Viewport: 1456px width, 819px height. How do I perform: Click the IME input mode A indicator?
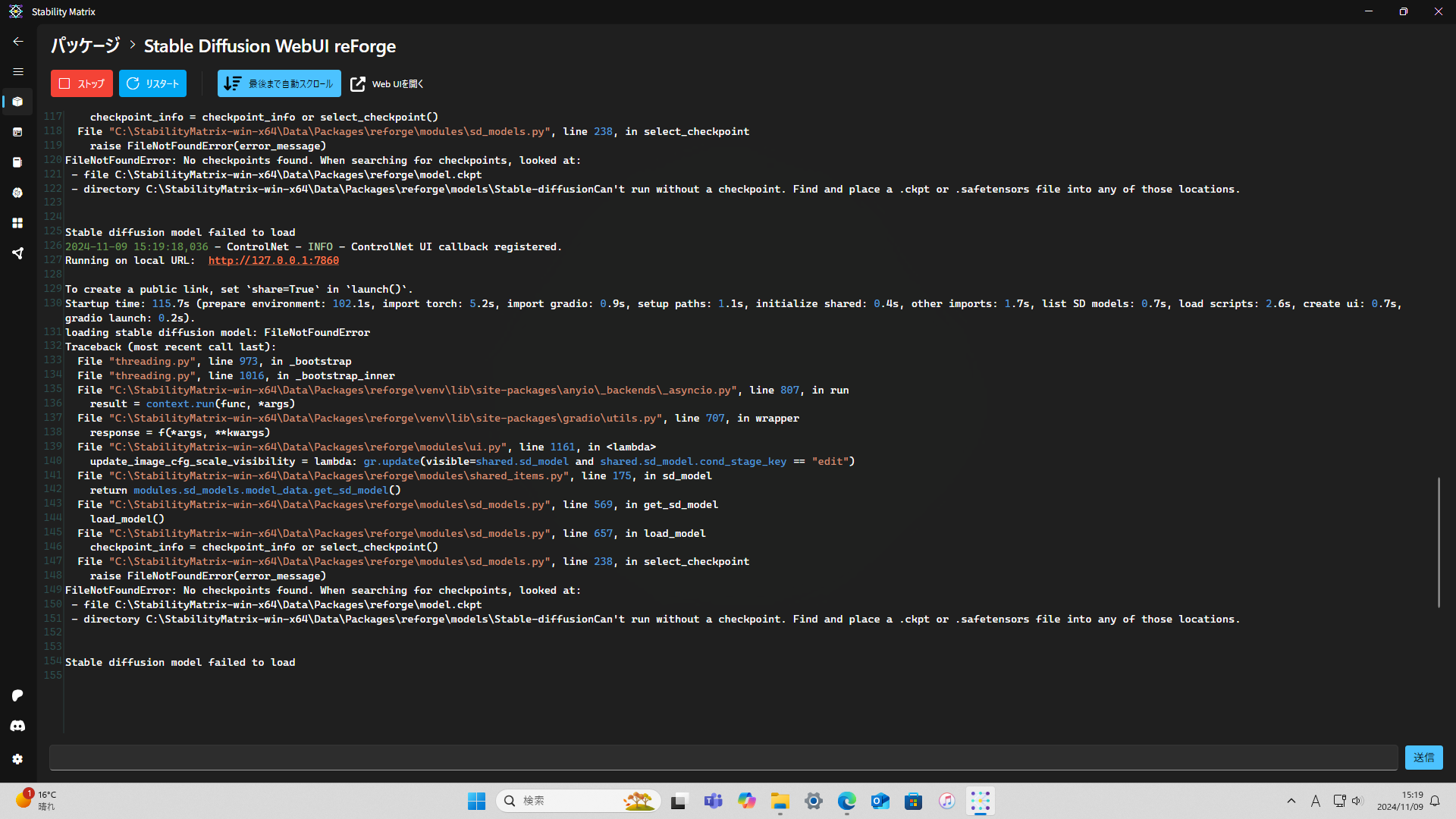(x=1316, y=801)
